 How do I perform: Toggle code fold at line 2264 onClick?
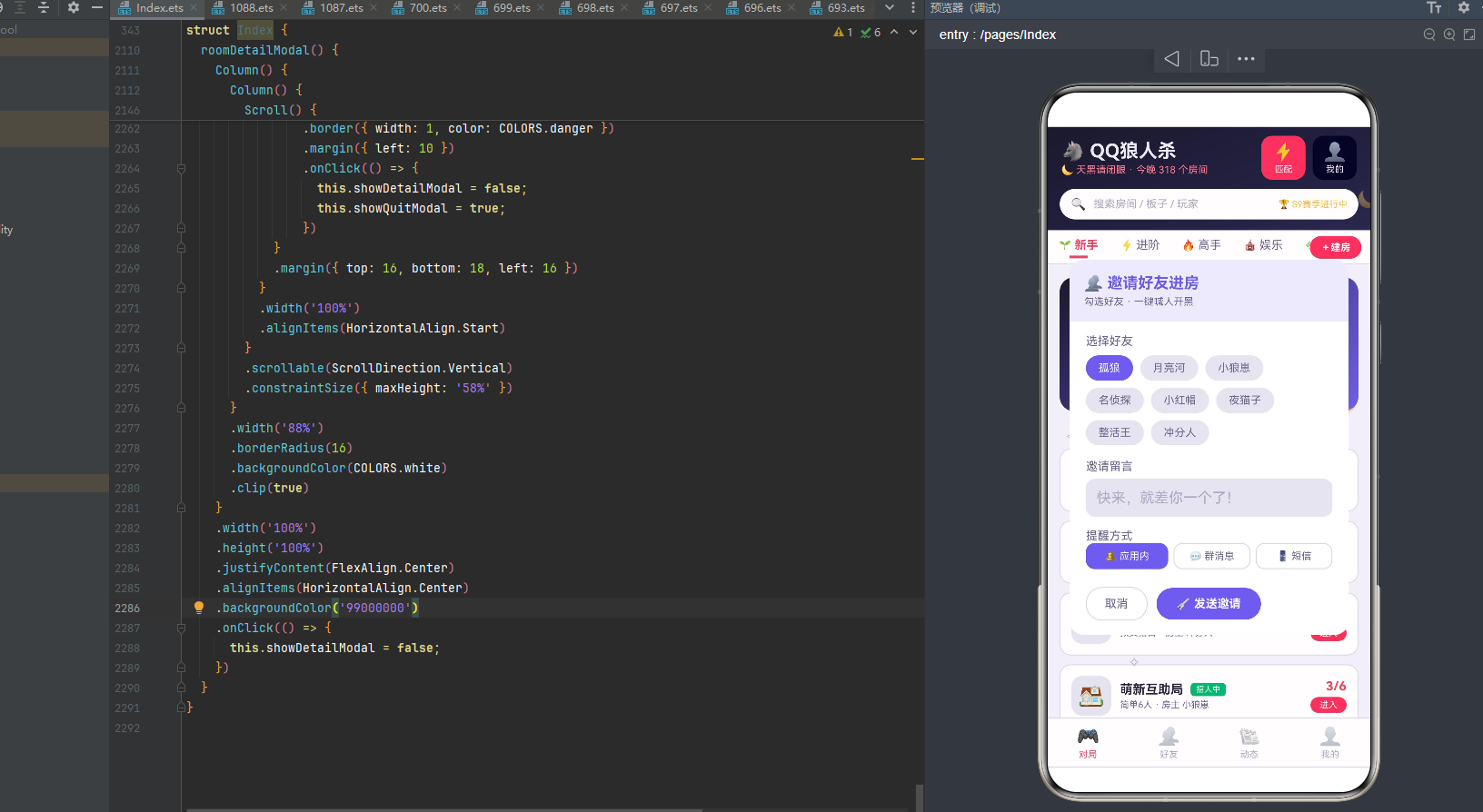181,168
